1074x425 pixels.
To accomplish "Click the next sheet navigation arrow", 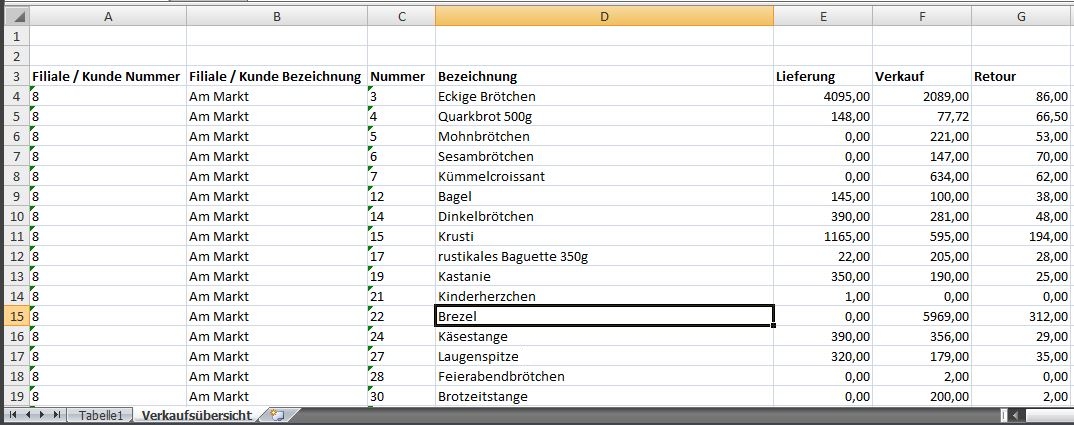I will (x=42, y=414).
